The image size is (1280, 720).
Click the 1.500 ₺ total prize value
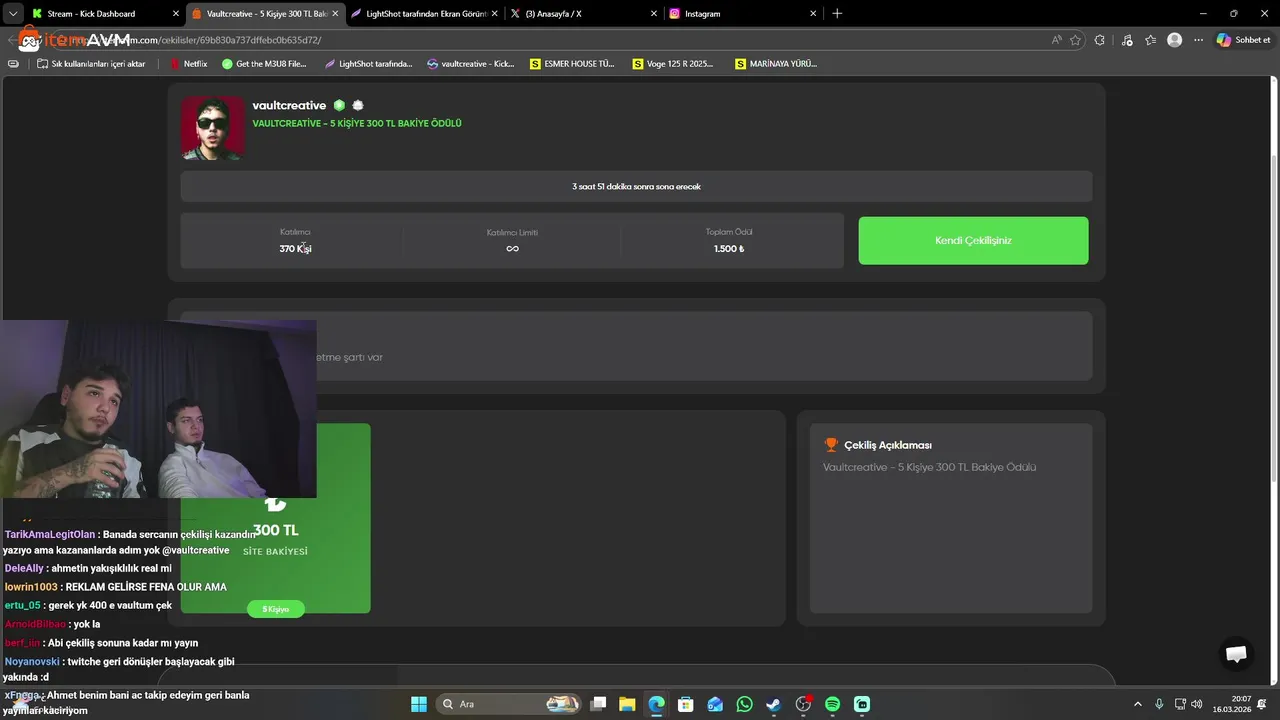[x=729, y=249]
